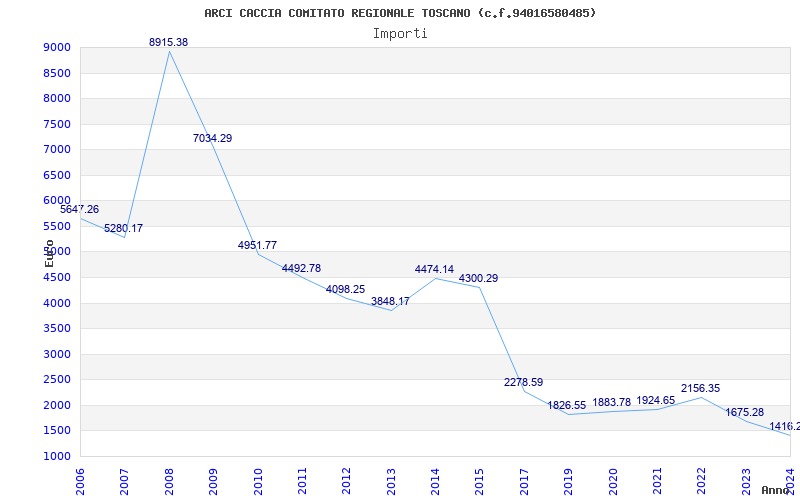Click the 1675.28 data label
The height and width of the screenshot is (500, 800).
coord(744,412)
